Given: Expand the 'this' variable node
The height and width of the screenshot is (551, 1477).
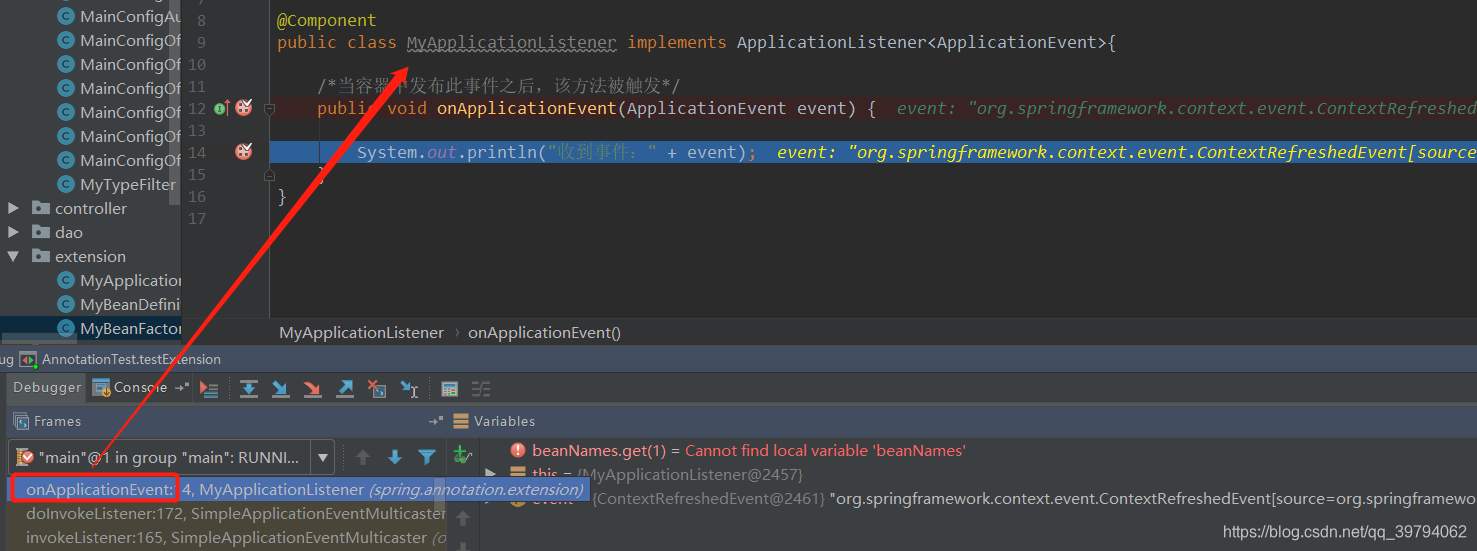Looking at the screenshot, I should (x=490, y=473).
